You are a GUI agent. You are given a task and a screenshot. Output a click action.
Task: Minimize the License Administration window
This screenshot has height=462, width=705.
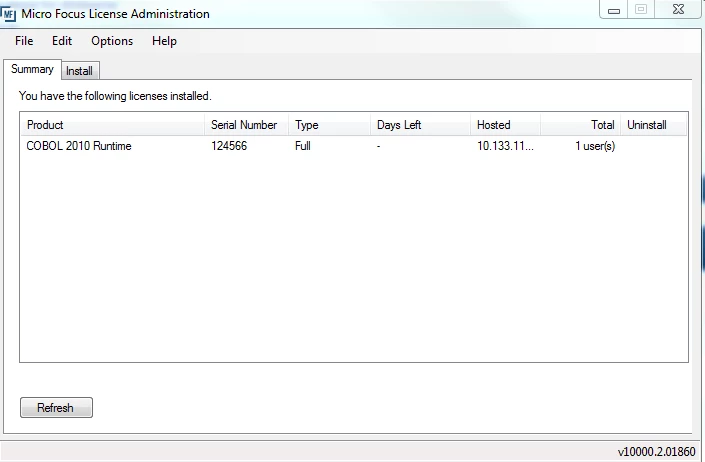pyautogui.click(x=614, y=10)
